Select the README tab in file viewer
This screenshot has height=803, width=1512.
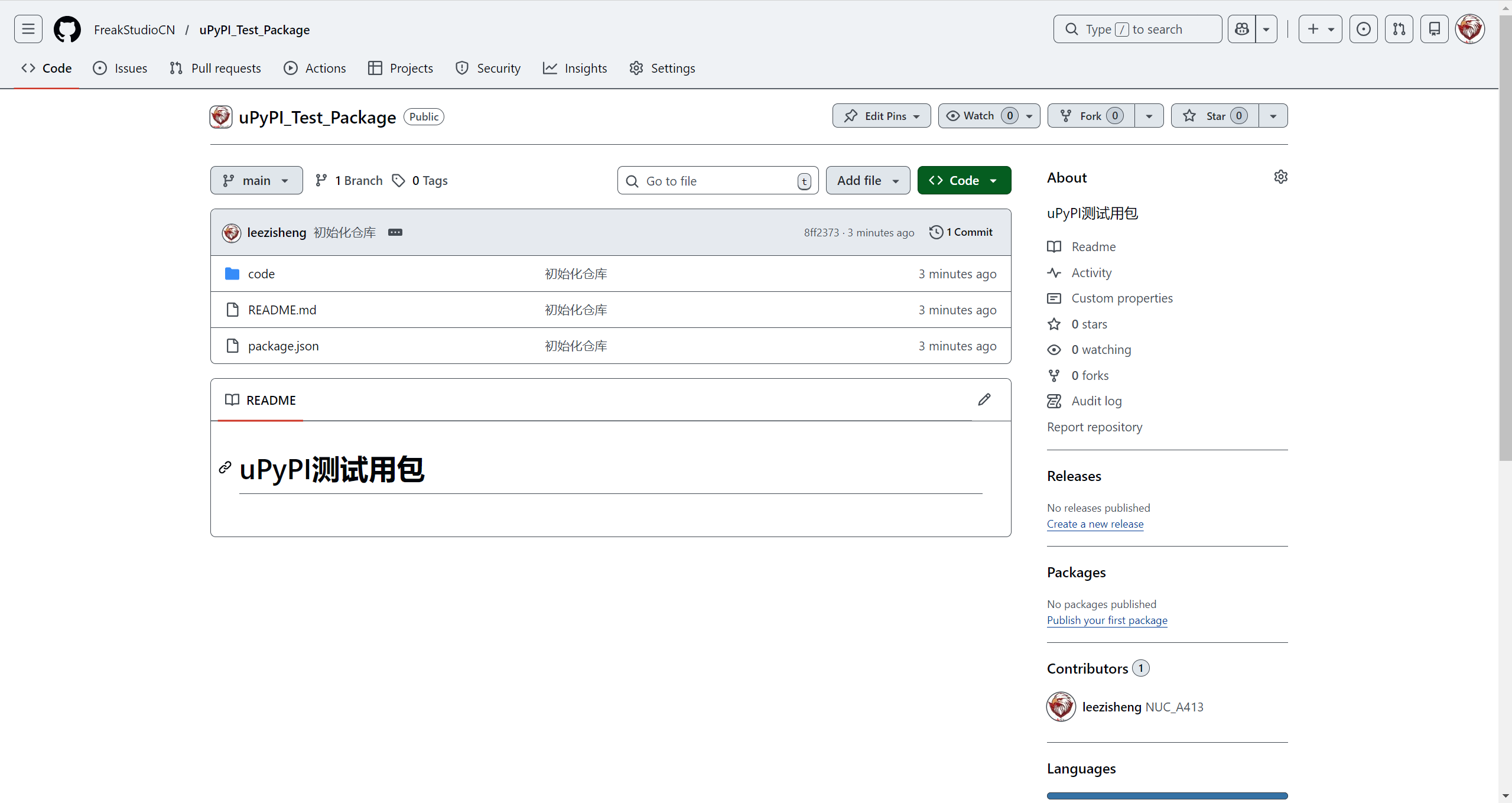(x=261, y=400)
